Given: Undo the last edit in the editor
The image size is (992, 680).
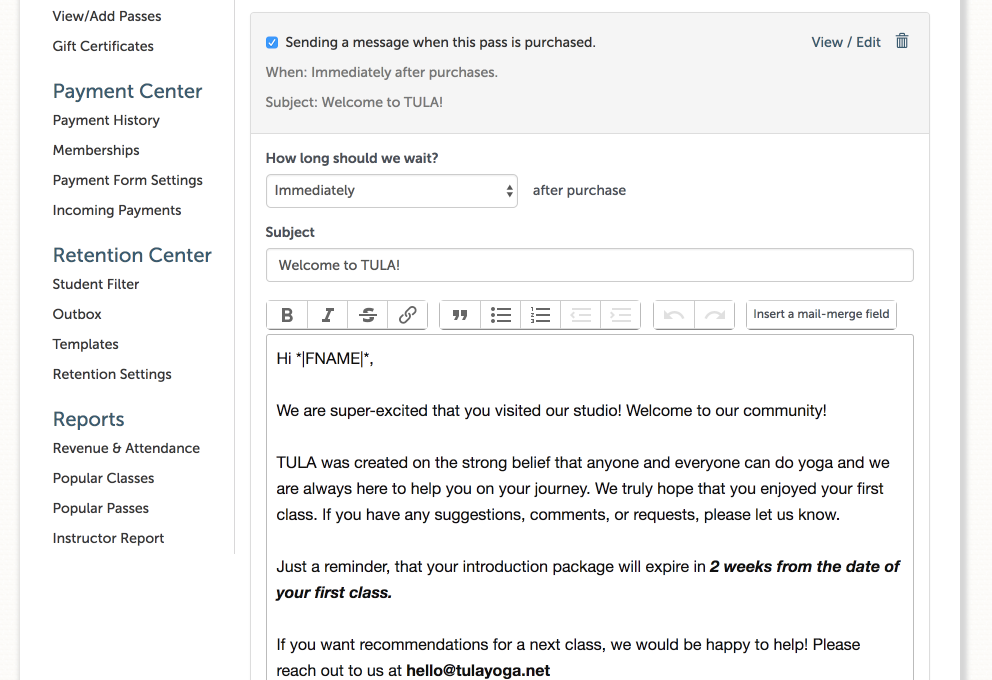Looking at the screenshot, I should 674,315.
